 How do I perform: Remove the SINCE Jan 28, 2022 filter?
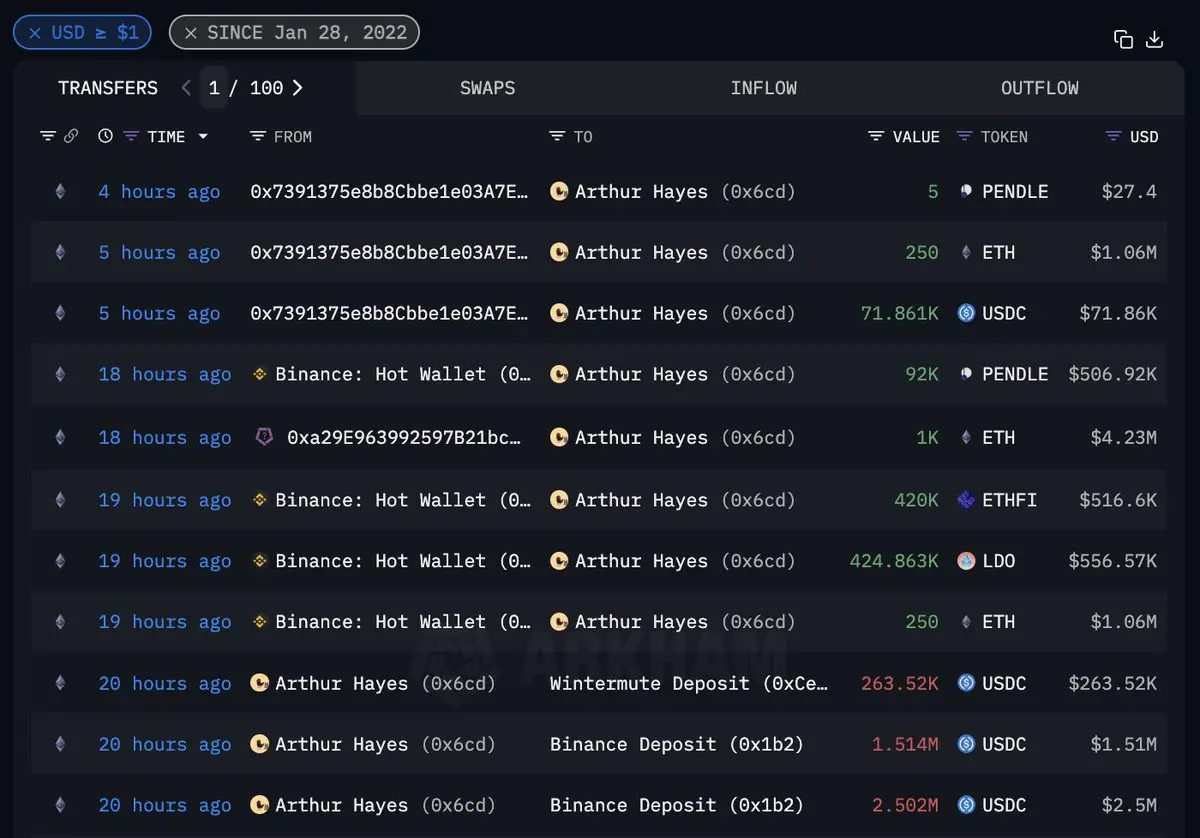point(191,33)
